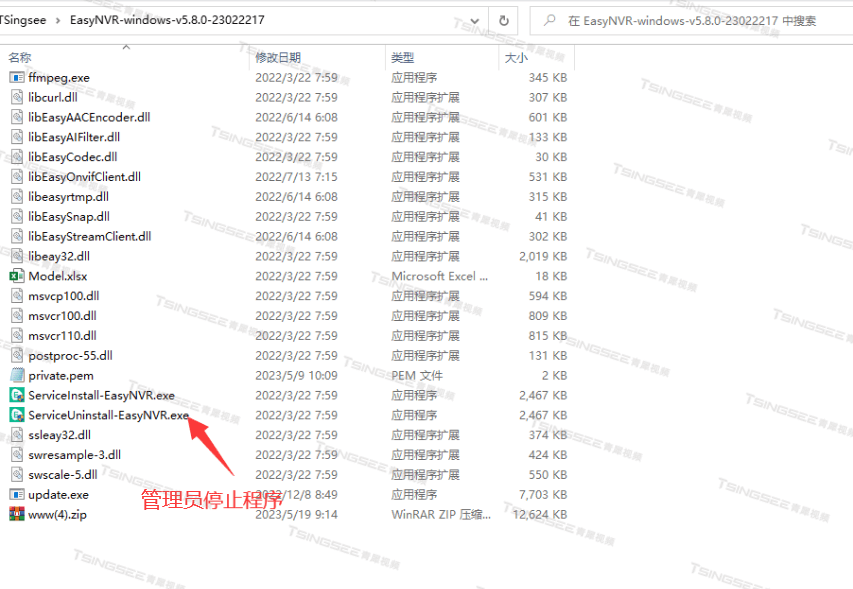Select the file name libEasyAACEncoder.dll
This screenshot has width=853, height=589.
89,117
